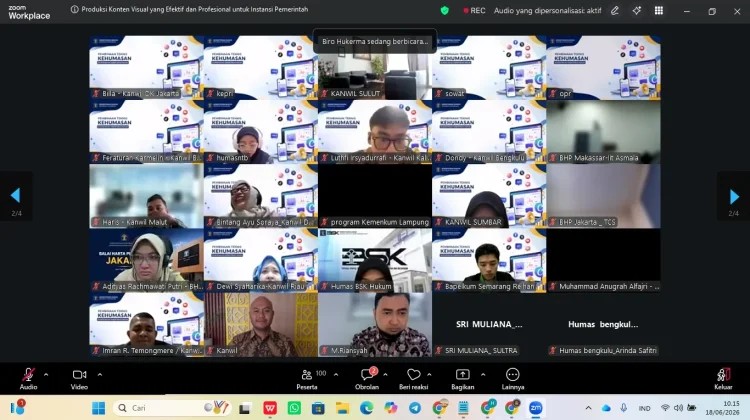Open Microsoft Store from taskbar
This screenshot has height=420, width=750.
click(318, 409)
